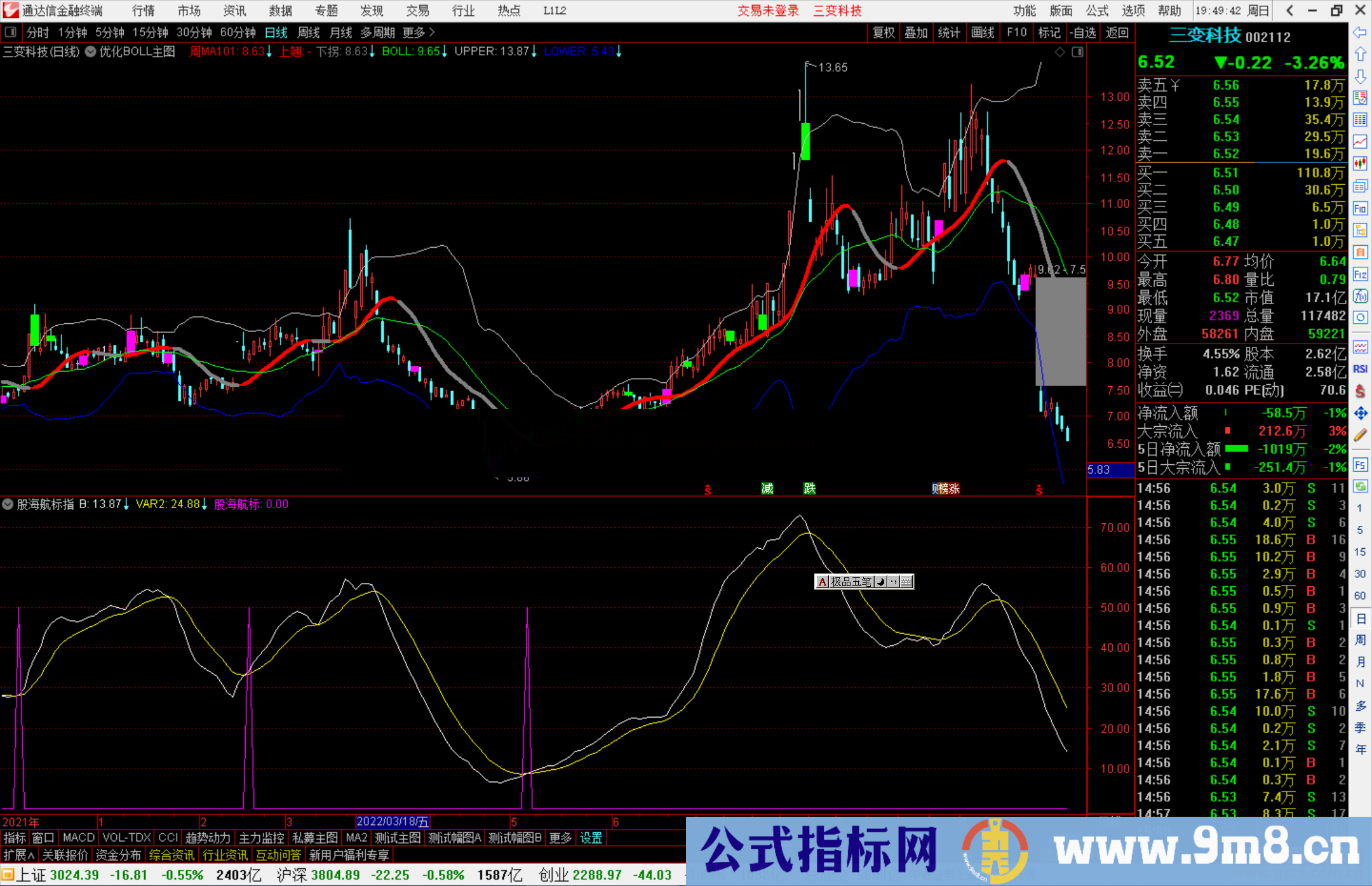
Task: Toggle -自选 to remove stock from watchlist
Action: pyautogui.click(x=1084, y=32)
